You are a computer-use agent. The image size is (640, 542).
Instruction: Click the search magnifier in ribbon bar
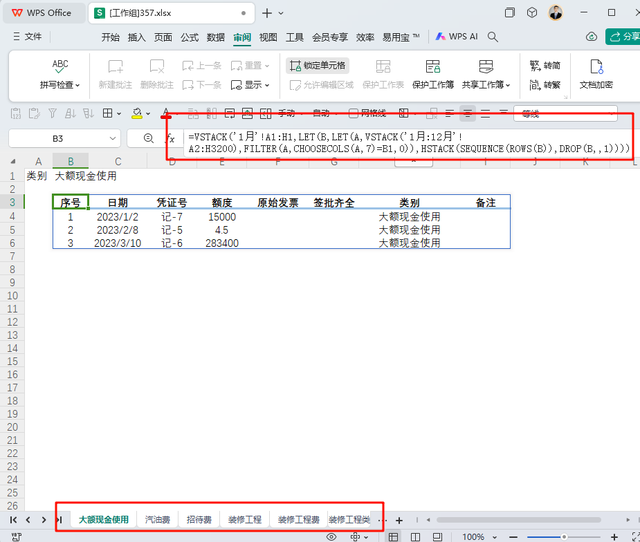(493, 37)
